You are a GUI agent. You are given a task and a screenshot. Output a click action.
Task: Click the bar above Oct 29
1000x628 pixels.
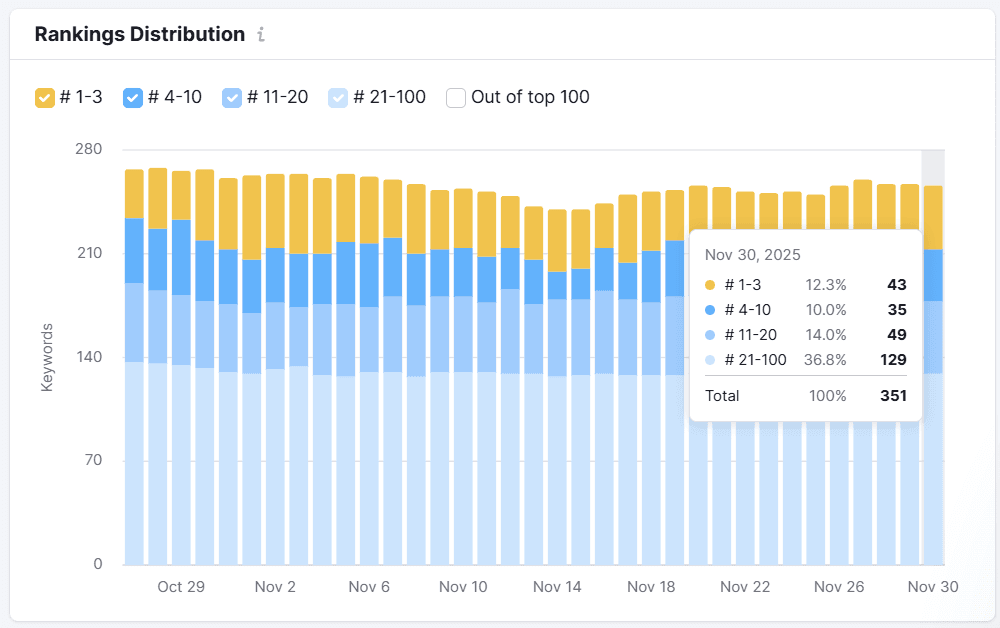point(181,368)
